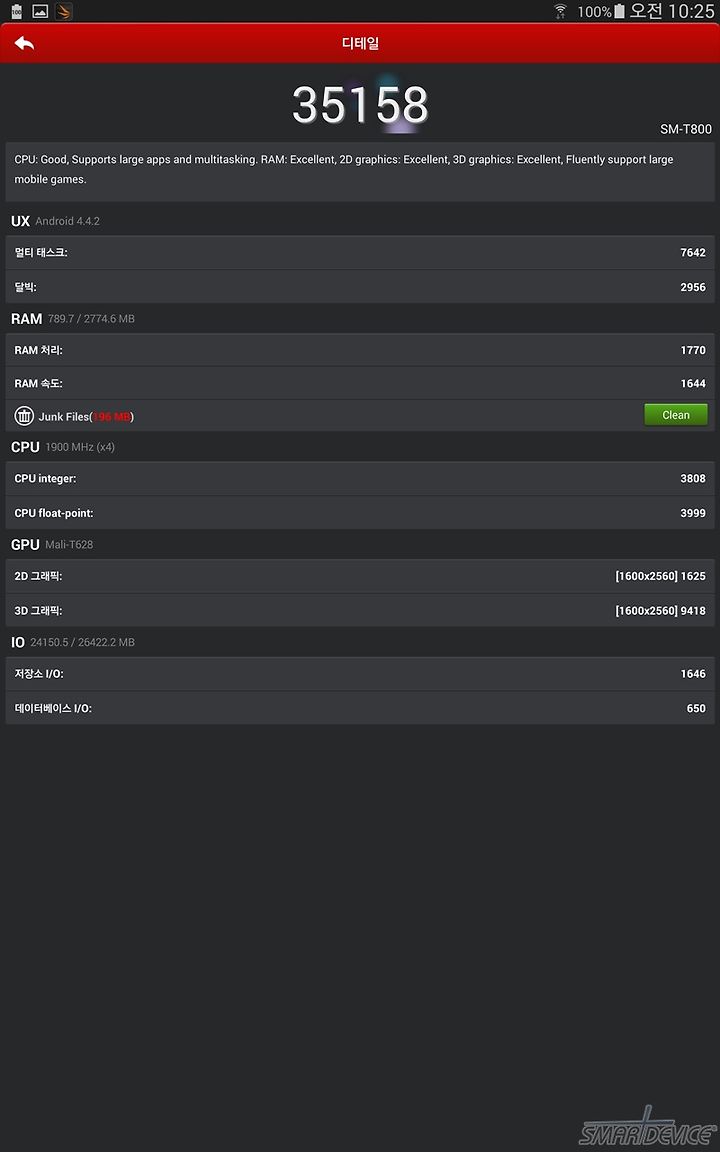Select the 달빅 score row

point(360,287)
